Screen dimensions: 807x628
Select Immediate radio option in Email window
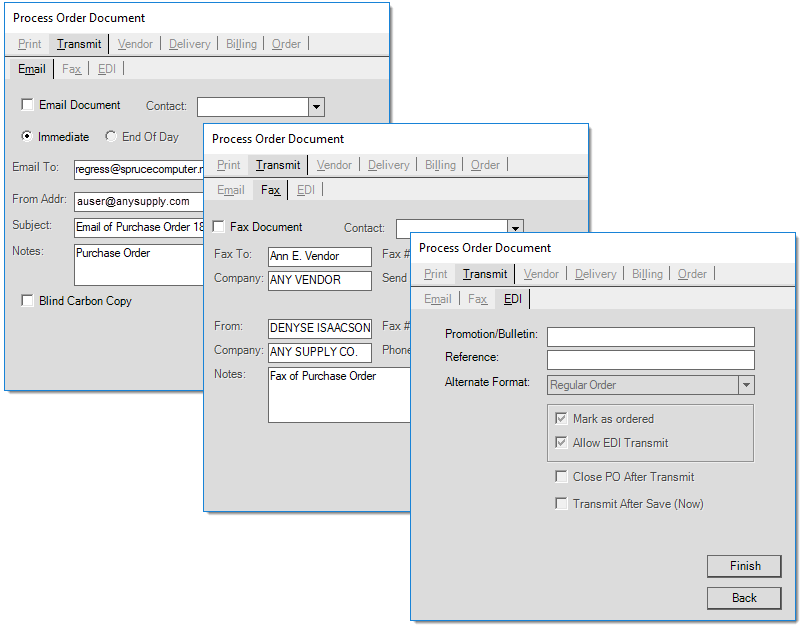coord(27,136)
